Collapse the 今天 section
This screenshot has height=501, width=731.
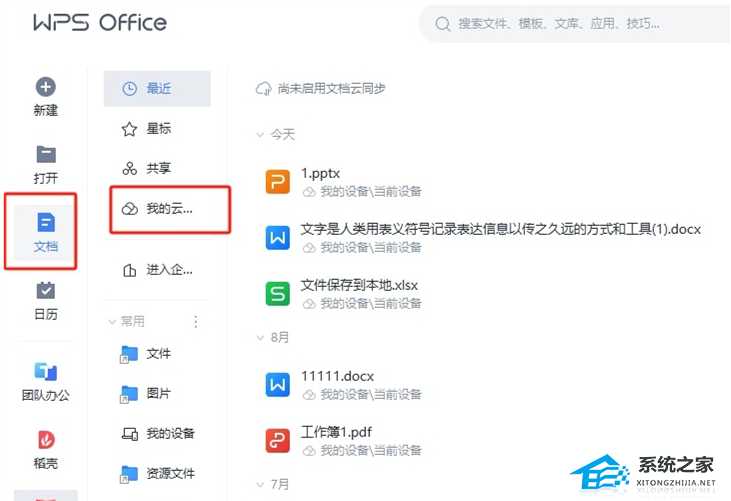260,135
